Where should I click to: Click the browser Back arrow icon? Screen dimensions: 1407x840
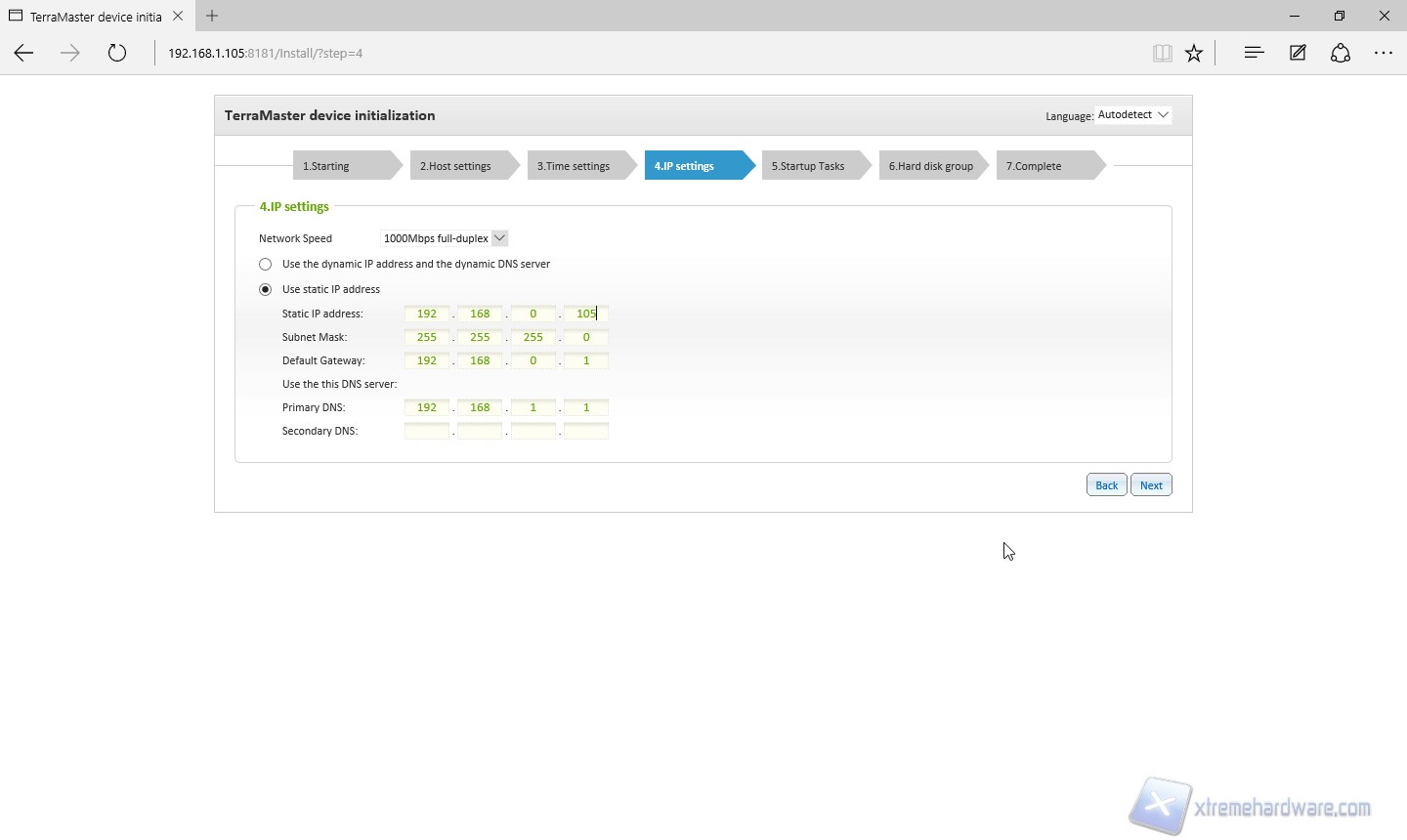coord(24,54)
